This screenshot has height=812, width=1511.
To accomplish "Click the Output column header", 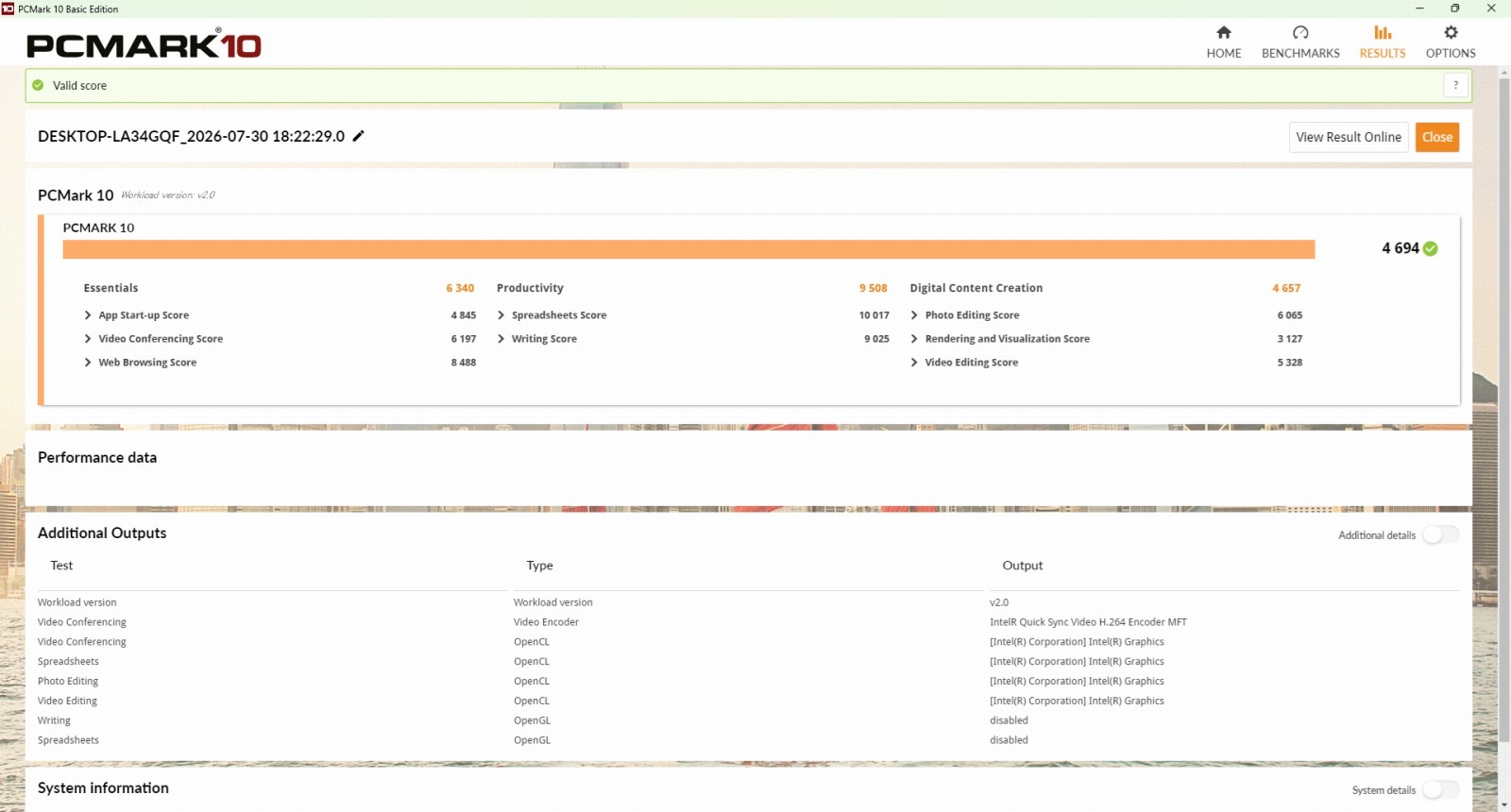I will coord(1023,566).
